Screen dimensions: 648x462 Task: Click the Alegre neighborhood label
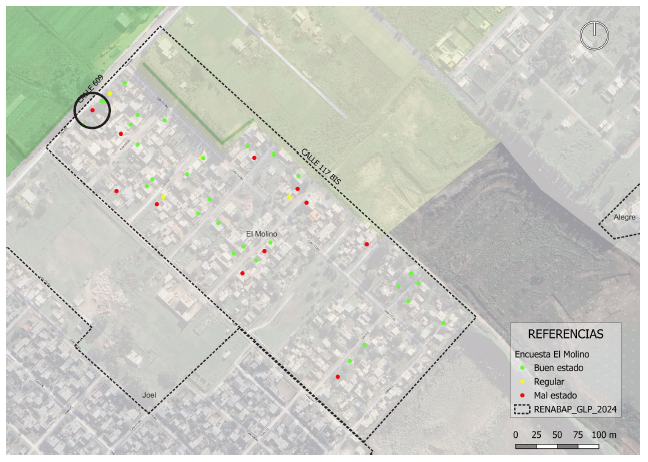point(625,216)
